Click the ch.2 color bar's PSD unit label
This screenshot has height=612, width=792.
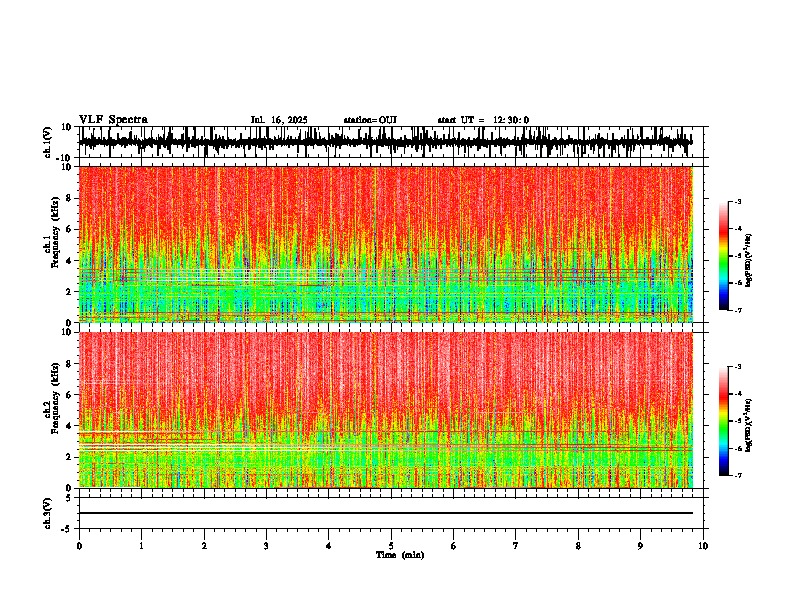748,426
